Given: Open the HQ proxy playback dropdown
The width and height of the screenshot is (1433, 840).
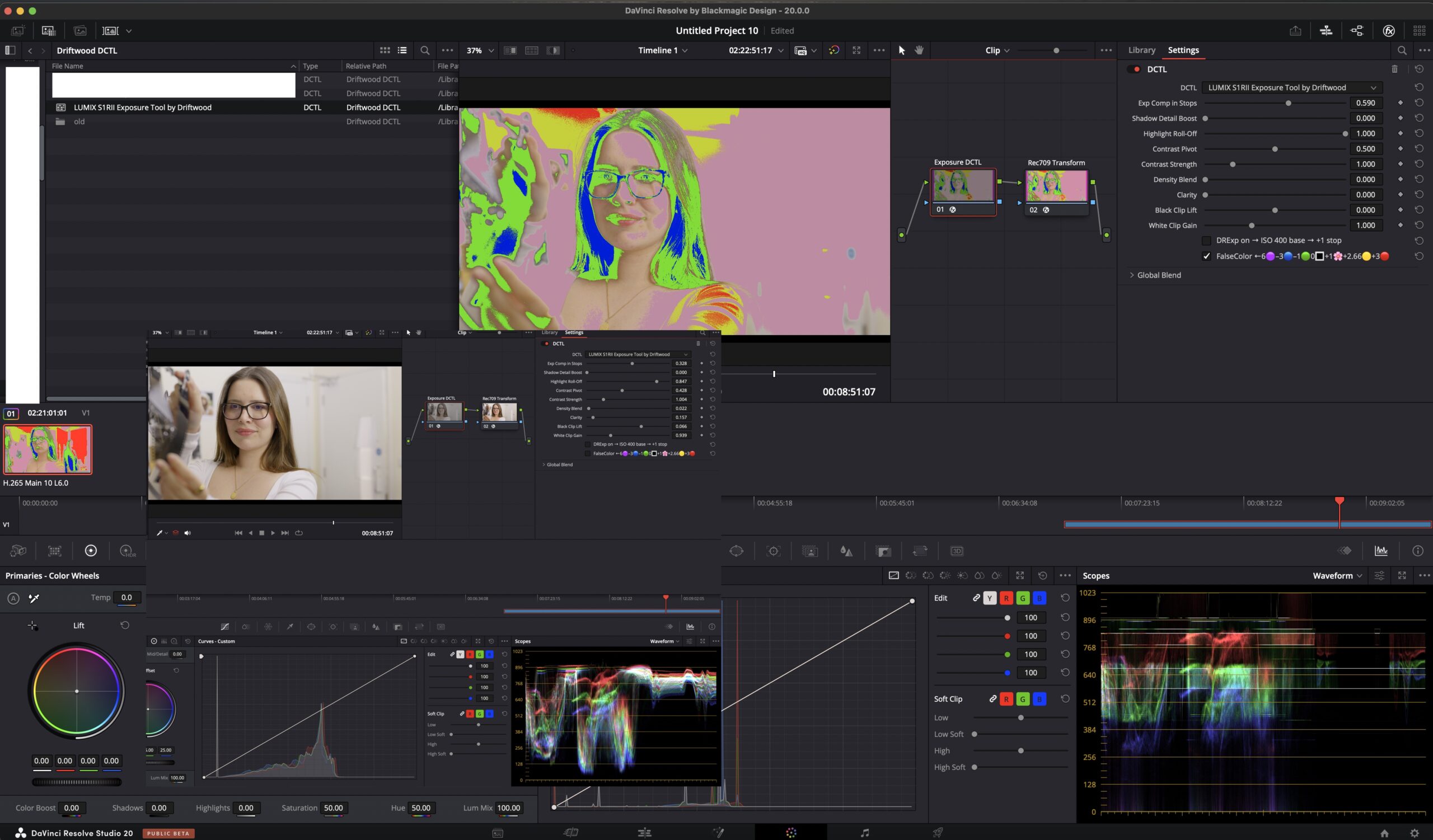Looking at the screenshot, I should (806, 50).
